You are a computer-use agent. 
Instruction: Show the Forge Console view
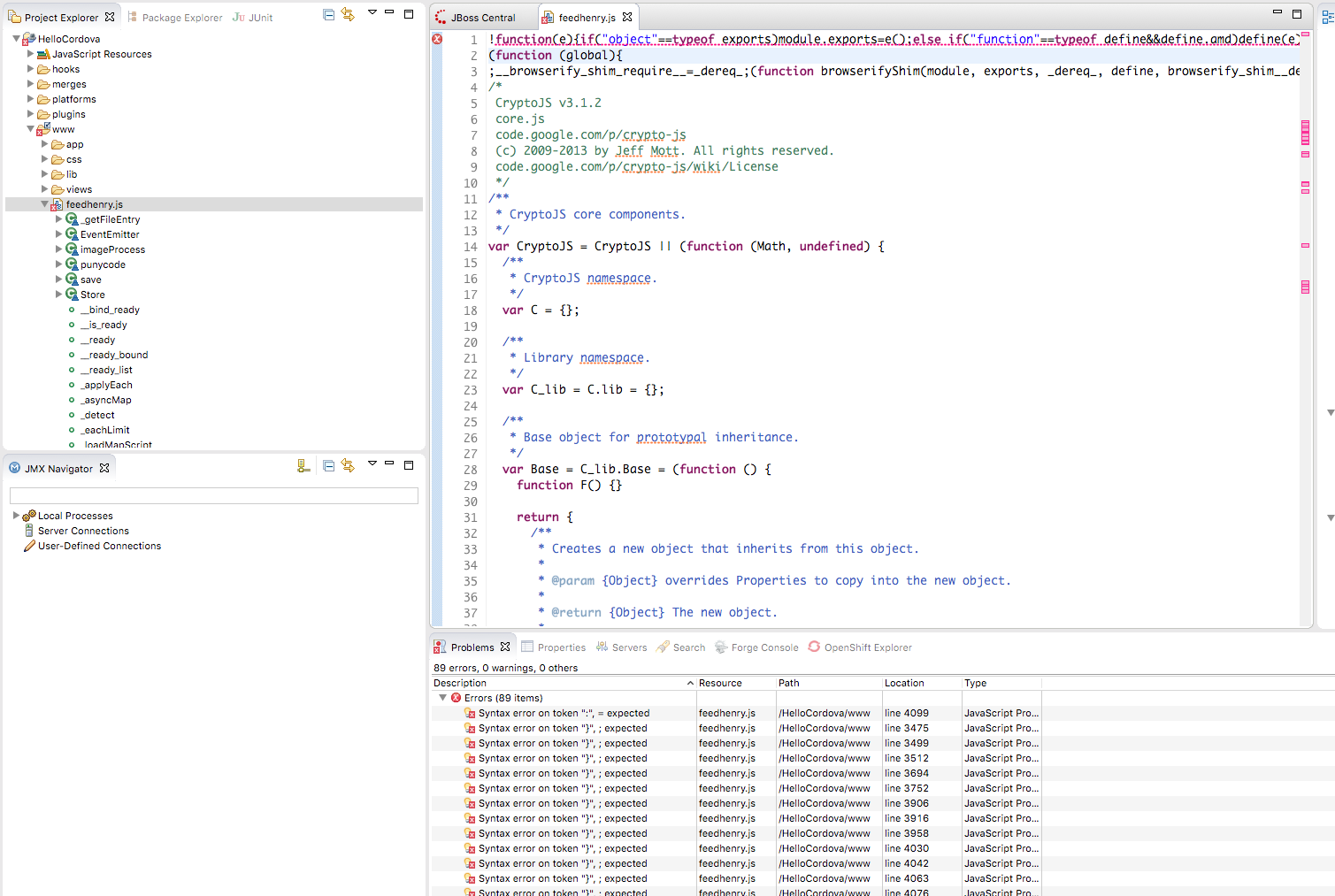[763, 647]
